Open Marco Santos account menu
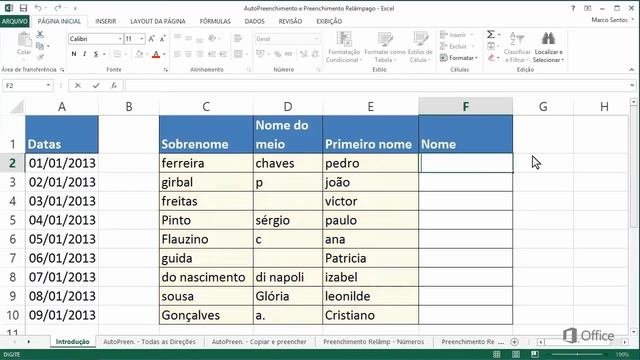The image size is (640, 360). (x=613, y=20)
